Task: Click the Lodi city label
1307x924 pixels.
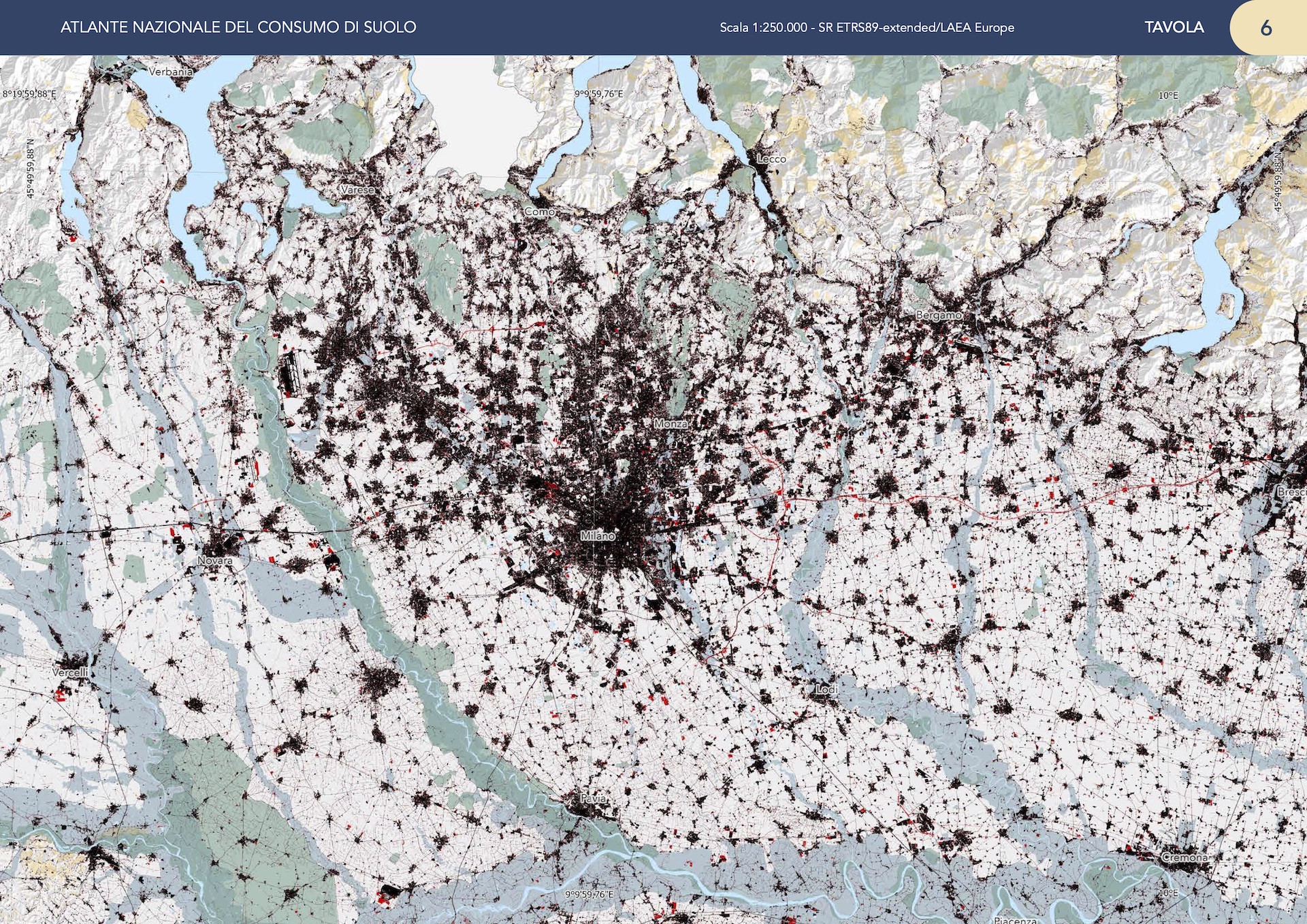Action: (x=826, y=689)
